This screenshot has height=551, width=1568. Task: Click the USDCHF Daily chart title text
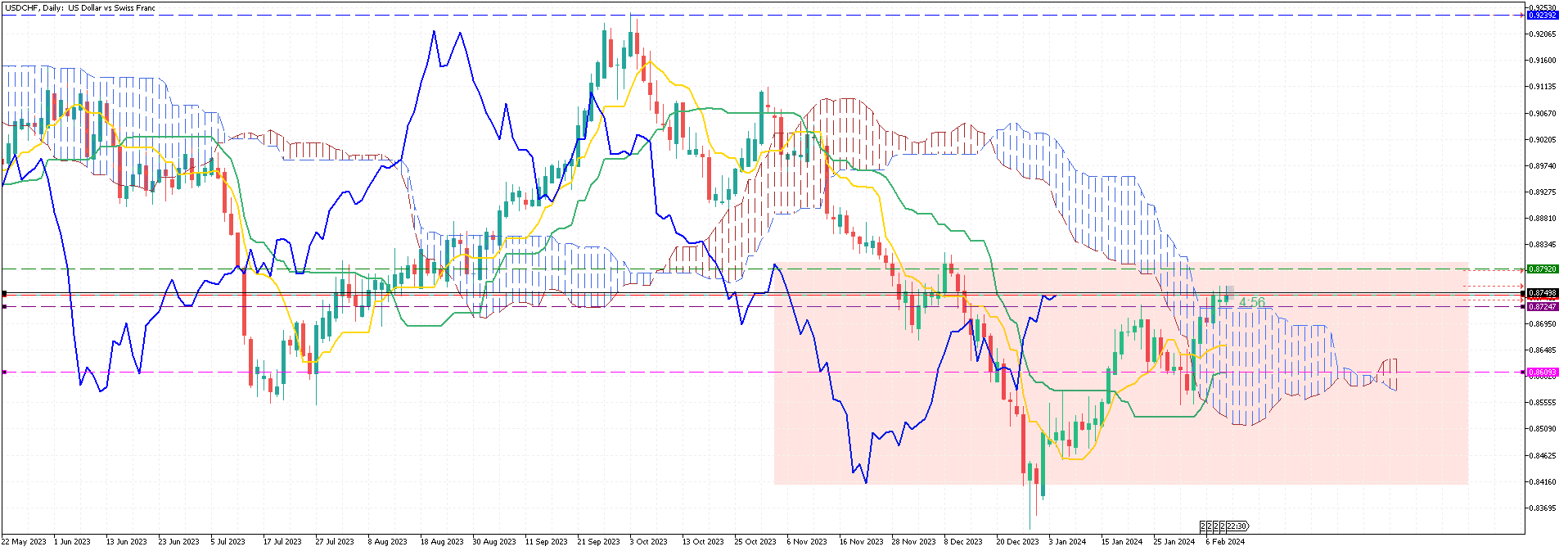[79, 7]
